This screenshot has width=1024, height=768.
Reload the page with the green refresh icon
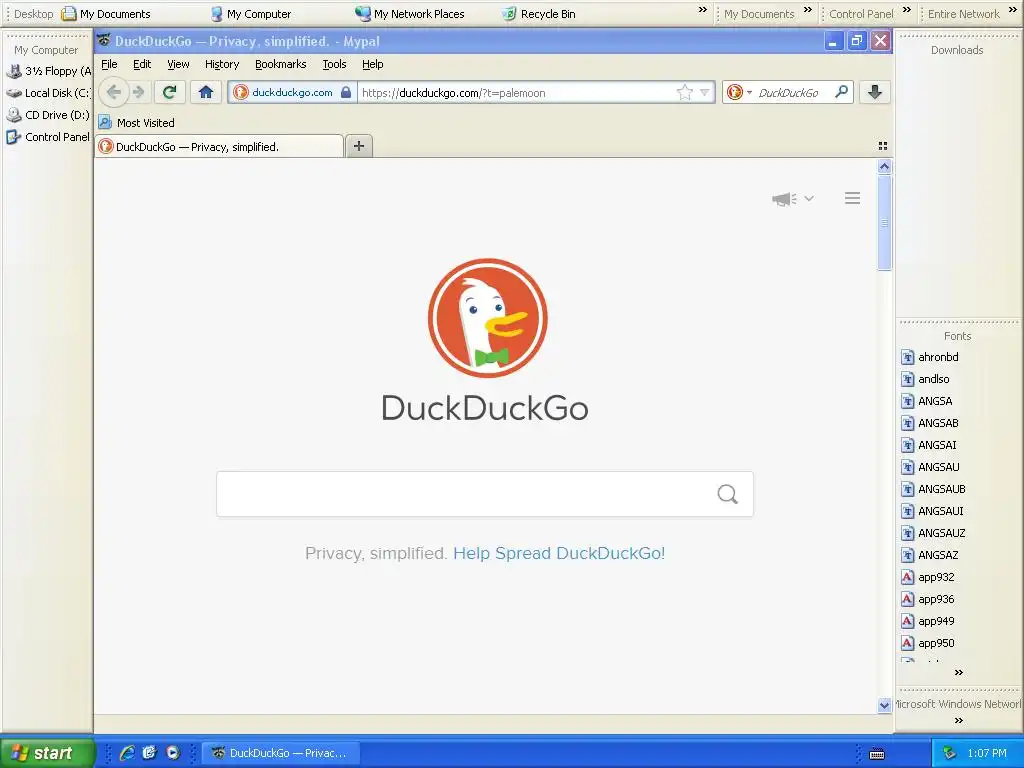pos(170,92)
